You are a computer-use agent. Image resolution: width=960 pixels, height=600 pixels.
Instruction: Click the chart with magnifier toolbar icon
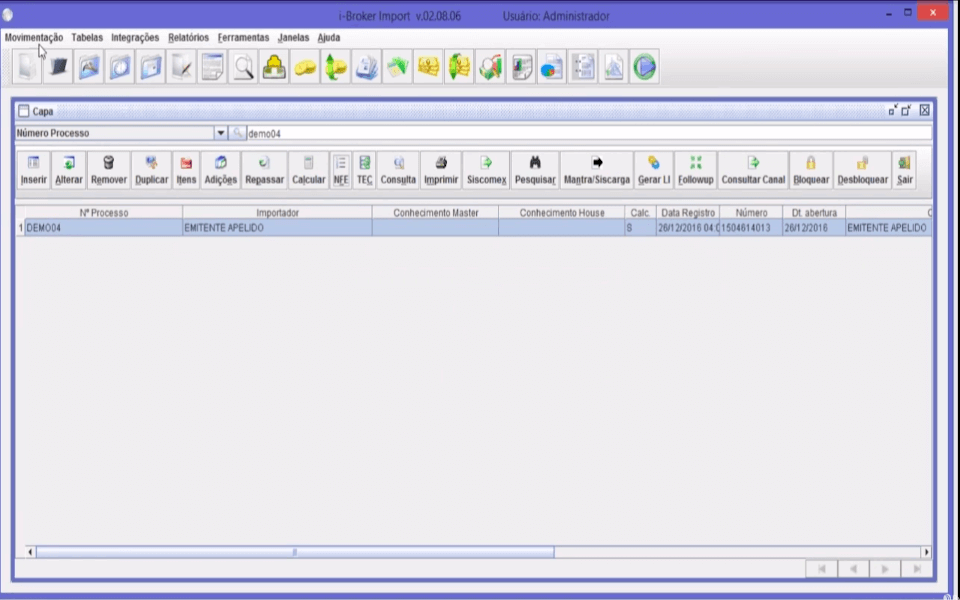click(490, 66)
